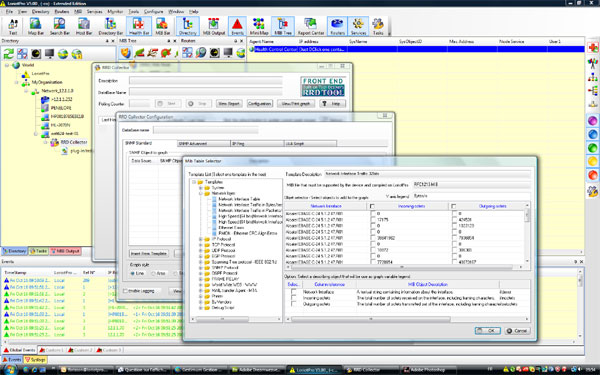Open the Configure menu
The image size is (600, 375).
pyautogui.click(x=153, y=11)
